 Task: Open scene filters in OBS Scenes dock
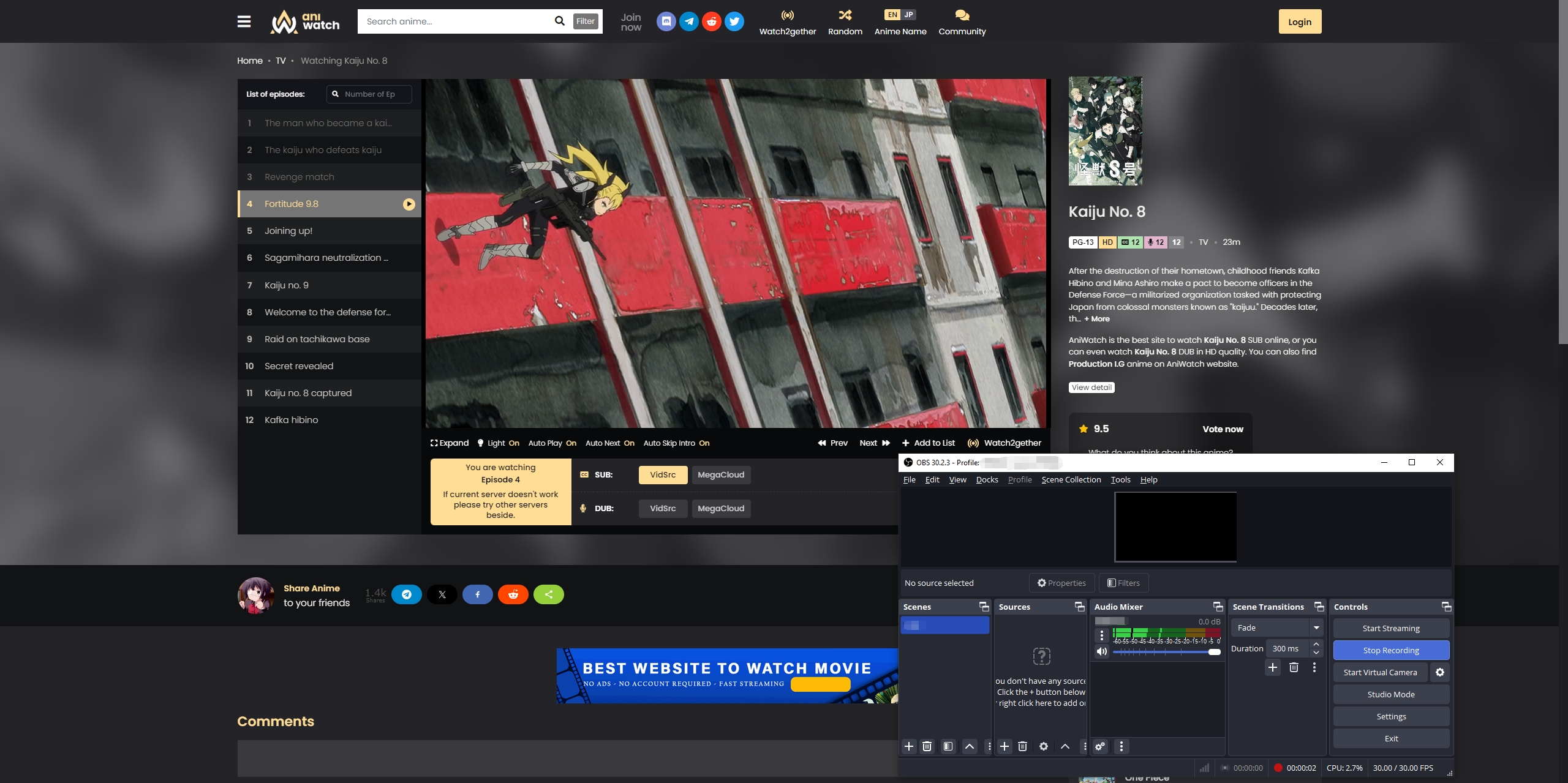coord(948,746)
